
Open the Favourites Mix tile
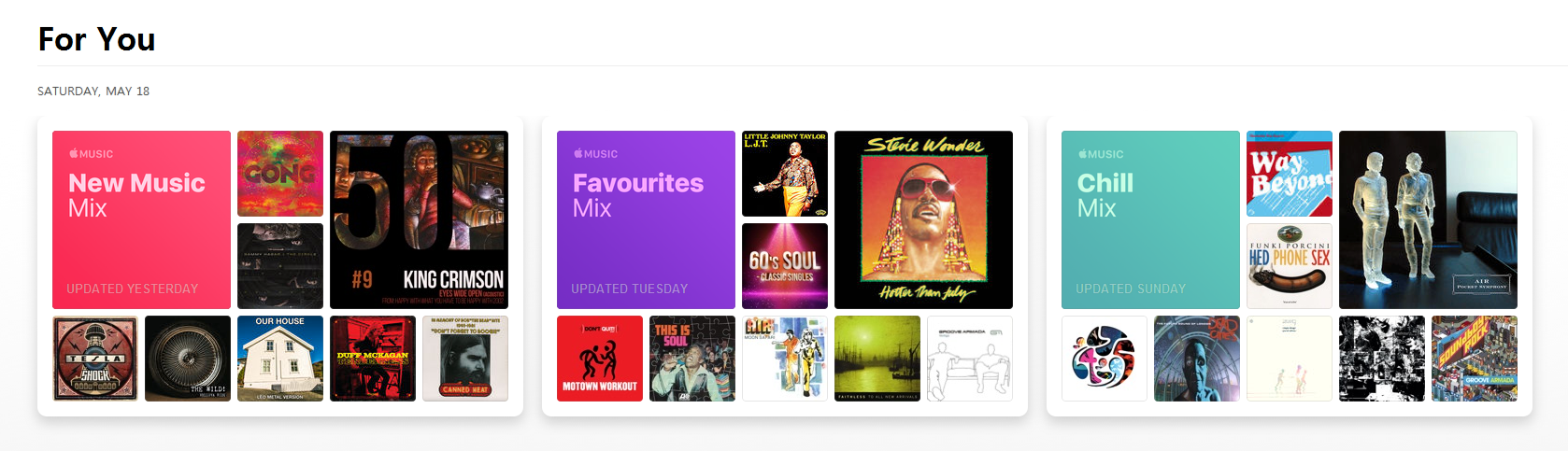tap(646, 219)
